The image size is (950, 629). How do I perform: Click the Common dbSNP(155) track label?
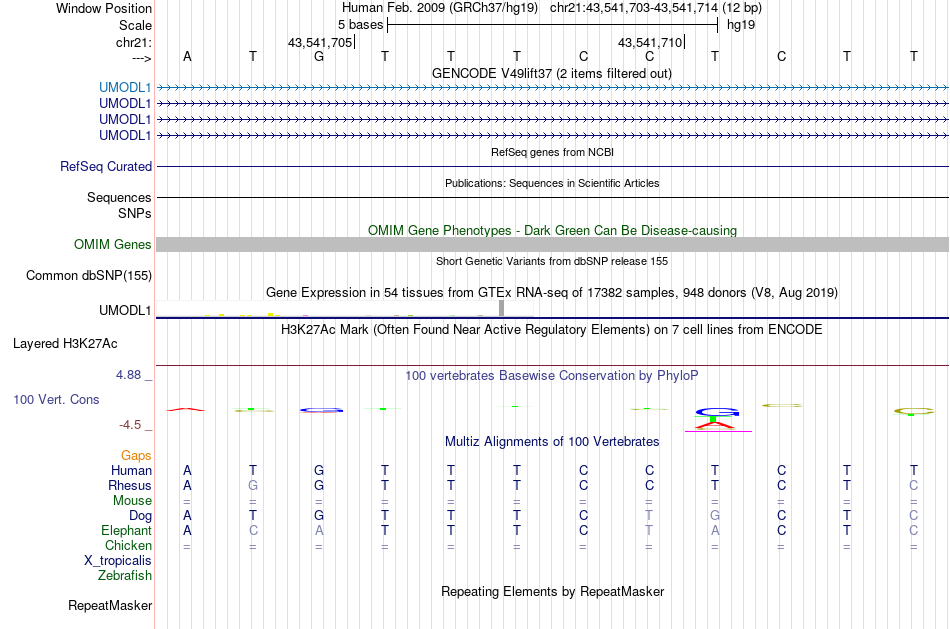[89, 276]
